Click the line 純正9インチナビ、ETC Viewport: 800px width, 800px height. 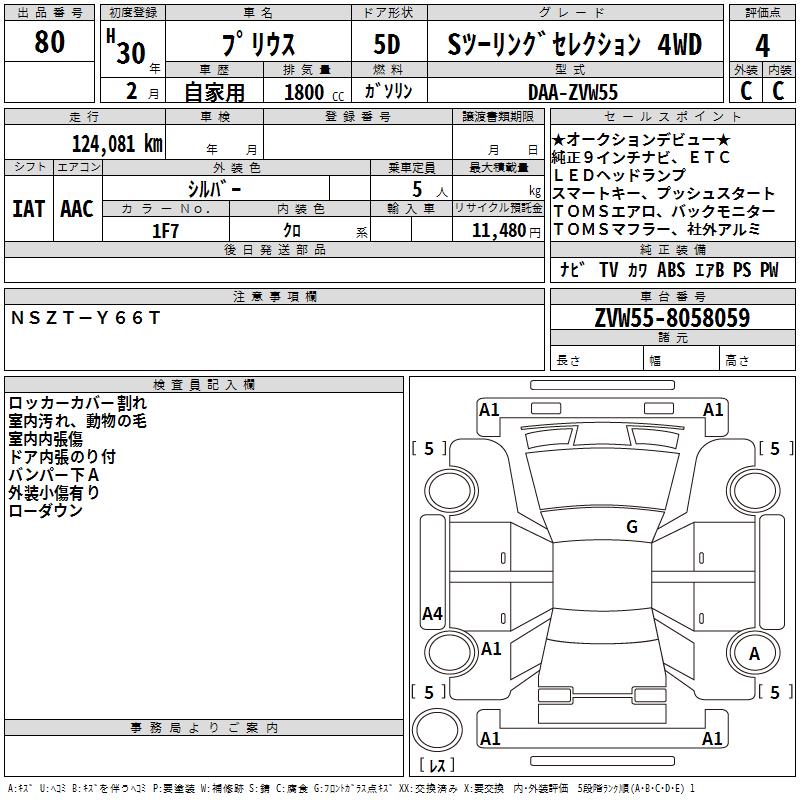[x=641, y=157]
